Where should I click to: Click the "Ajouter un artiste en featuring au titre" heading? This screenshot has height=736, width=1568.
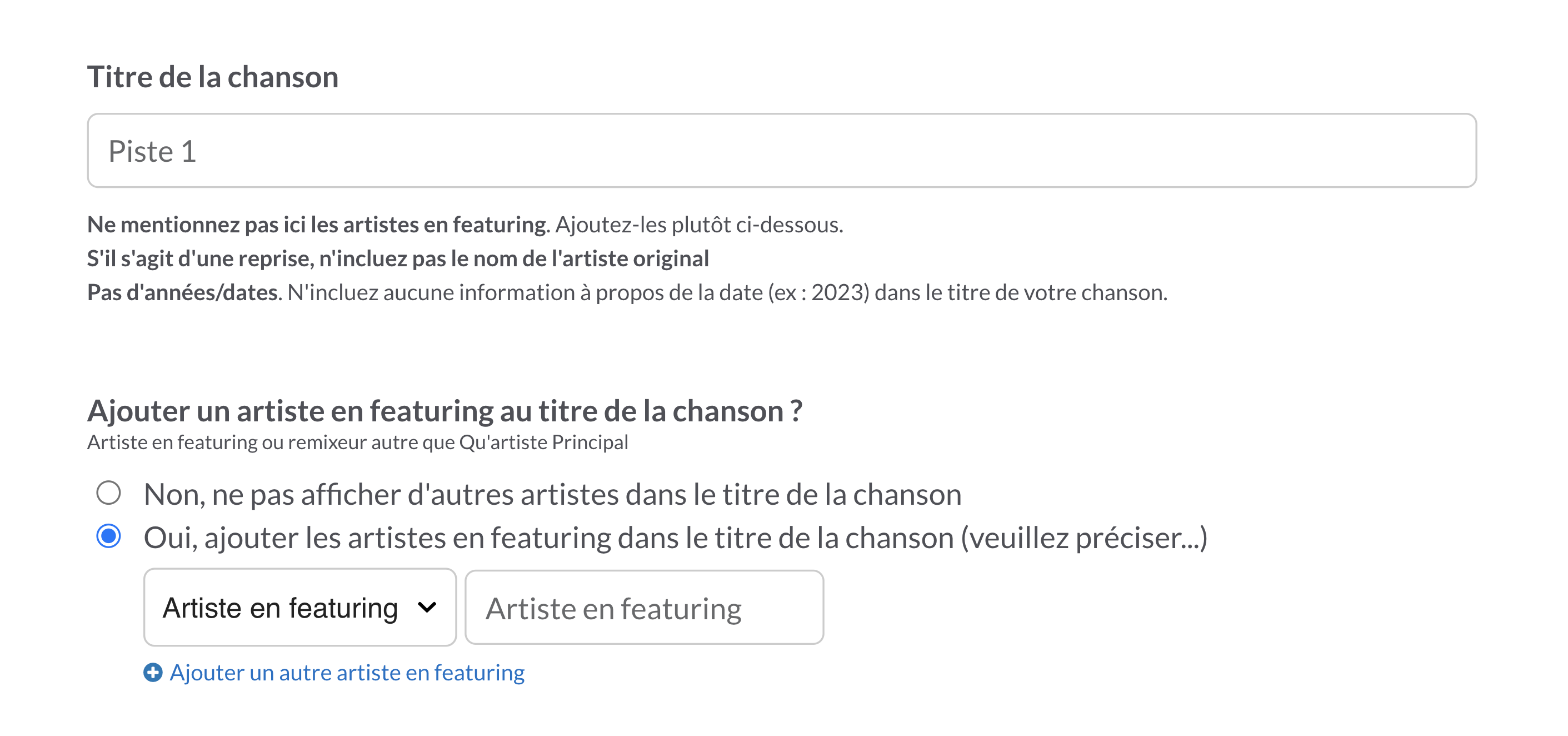click(445, 411)
